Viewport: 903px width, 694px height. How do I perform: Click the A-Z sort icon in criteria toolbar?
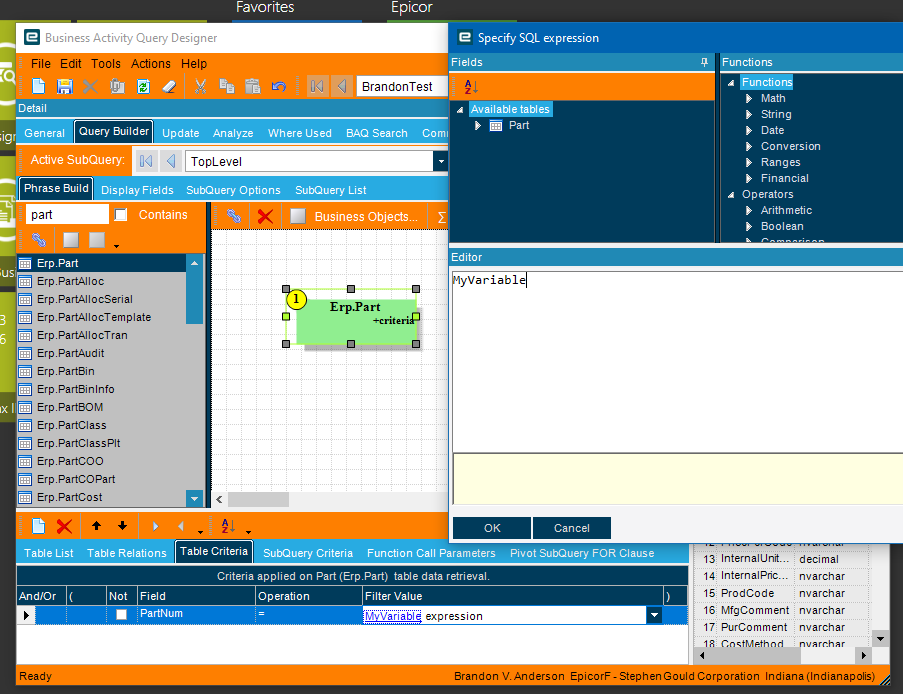click(x=228, y=526)
